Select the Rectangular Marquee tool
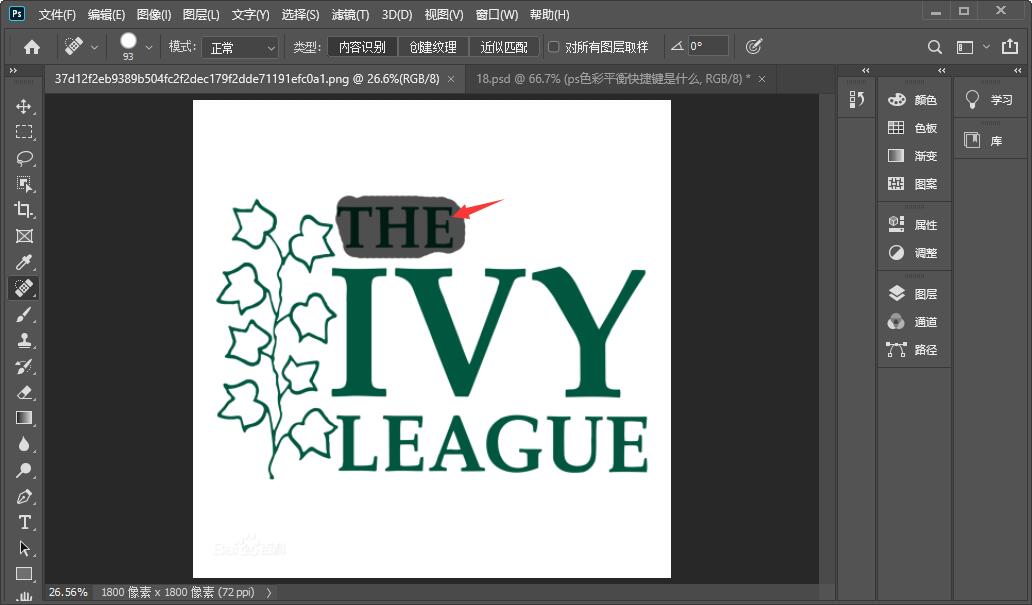This screenshot has height=605, width=1032. coord(24,132)
